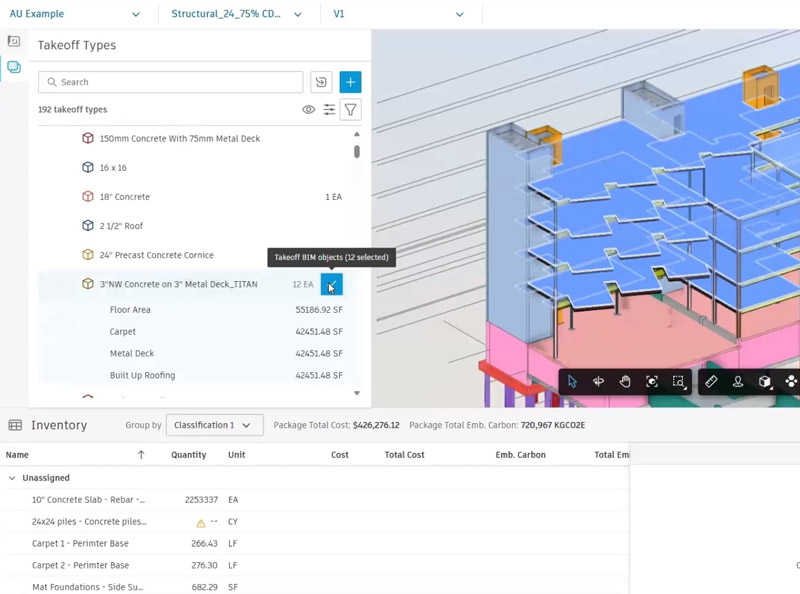Open the filter for takeoff types
This screenshot has width=800, height=594.
(x=350, y=110)
